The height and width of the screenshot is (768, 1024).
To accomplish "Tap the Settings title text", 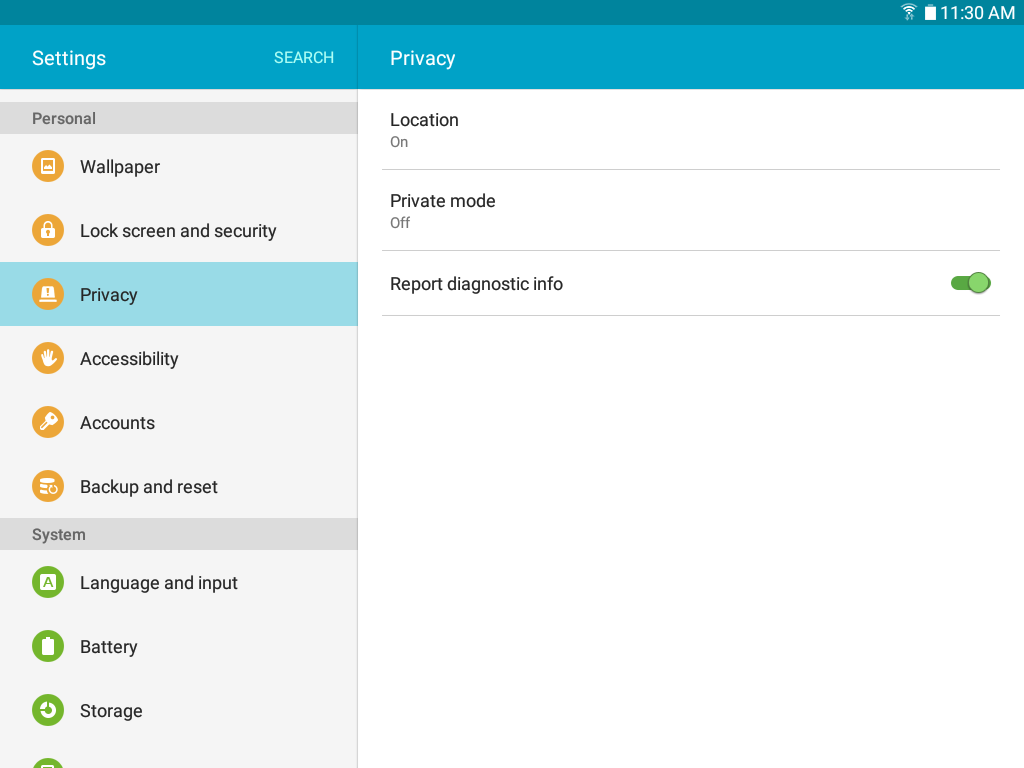I will pyautogui.click(x=69, y=58).
